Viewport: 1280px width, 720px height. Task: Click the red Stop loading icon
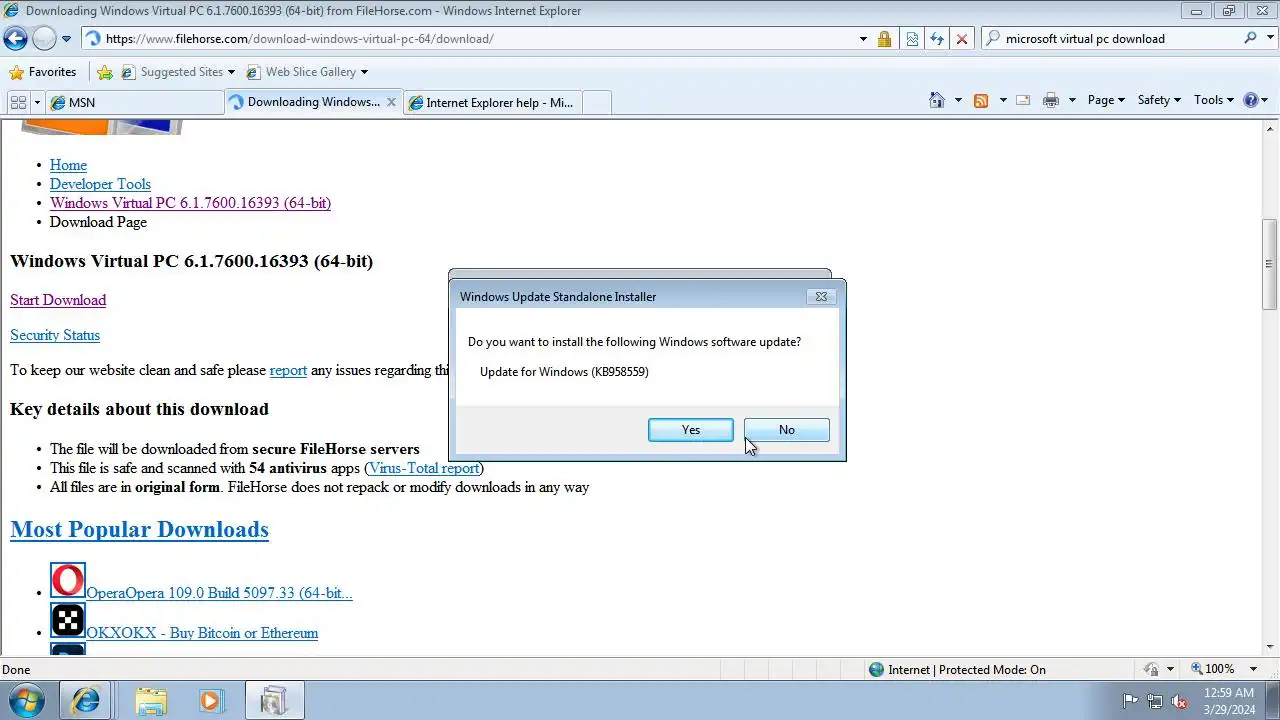tap(962, 39)
